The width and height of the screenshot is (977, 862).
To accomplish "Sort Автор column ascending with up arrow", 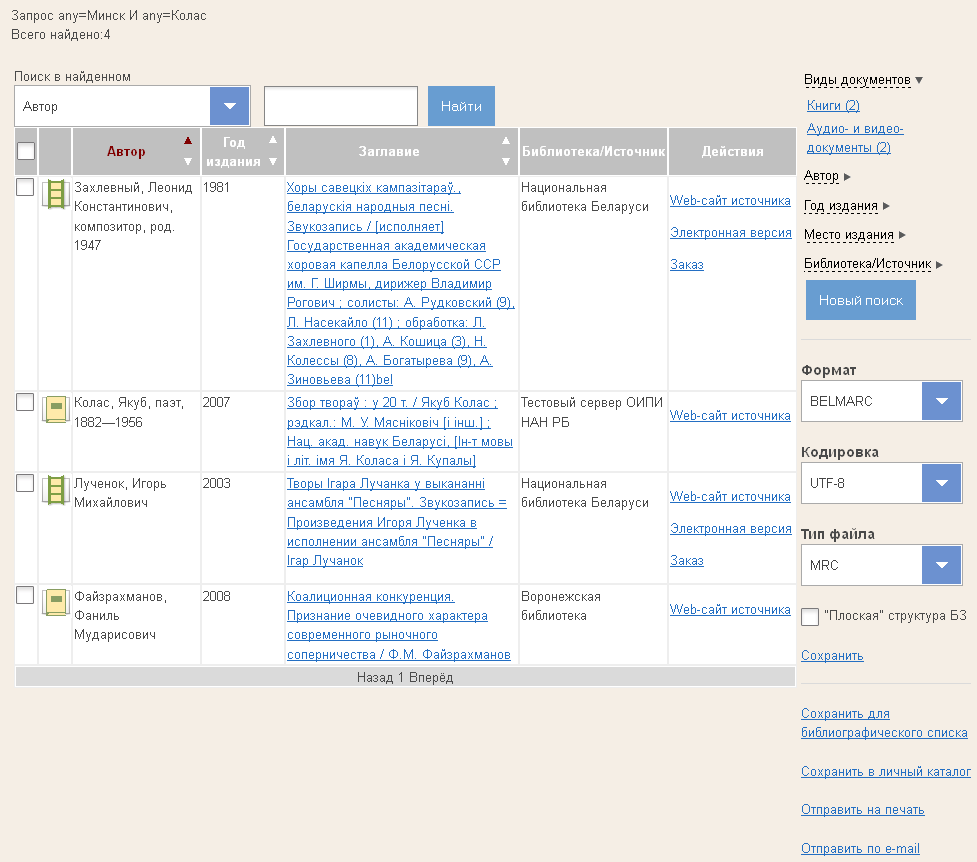I will [x=188, y=141].
